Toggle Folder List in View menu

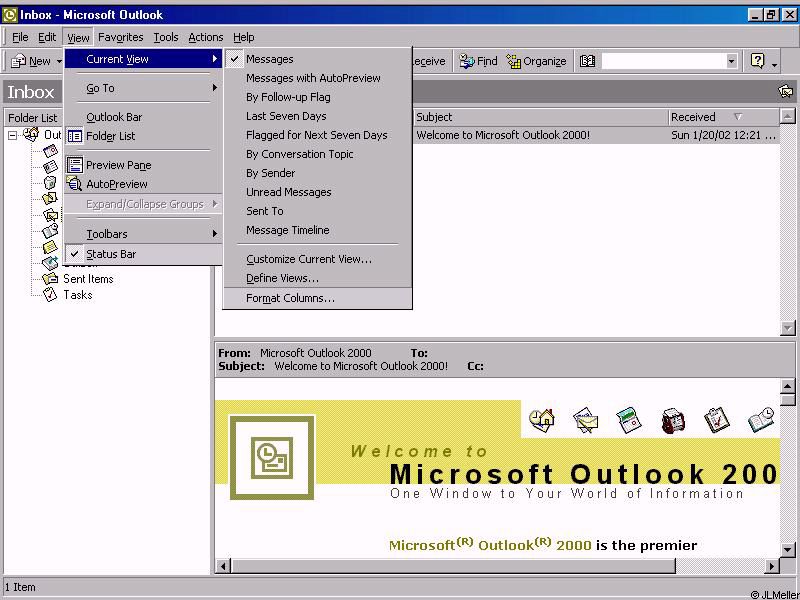pyautogui.click(x=143, y=136)
